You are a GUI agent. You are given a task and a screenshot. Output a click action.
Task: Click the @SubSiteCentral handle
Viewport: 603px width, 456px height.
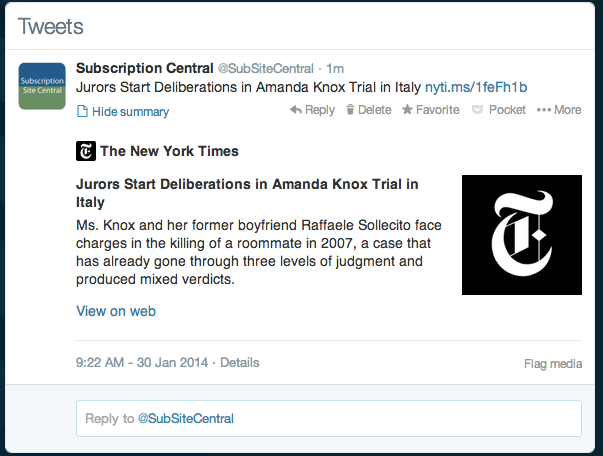(x=266, y=69)
